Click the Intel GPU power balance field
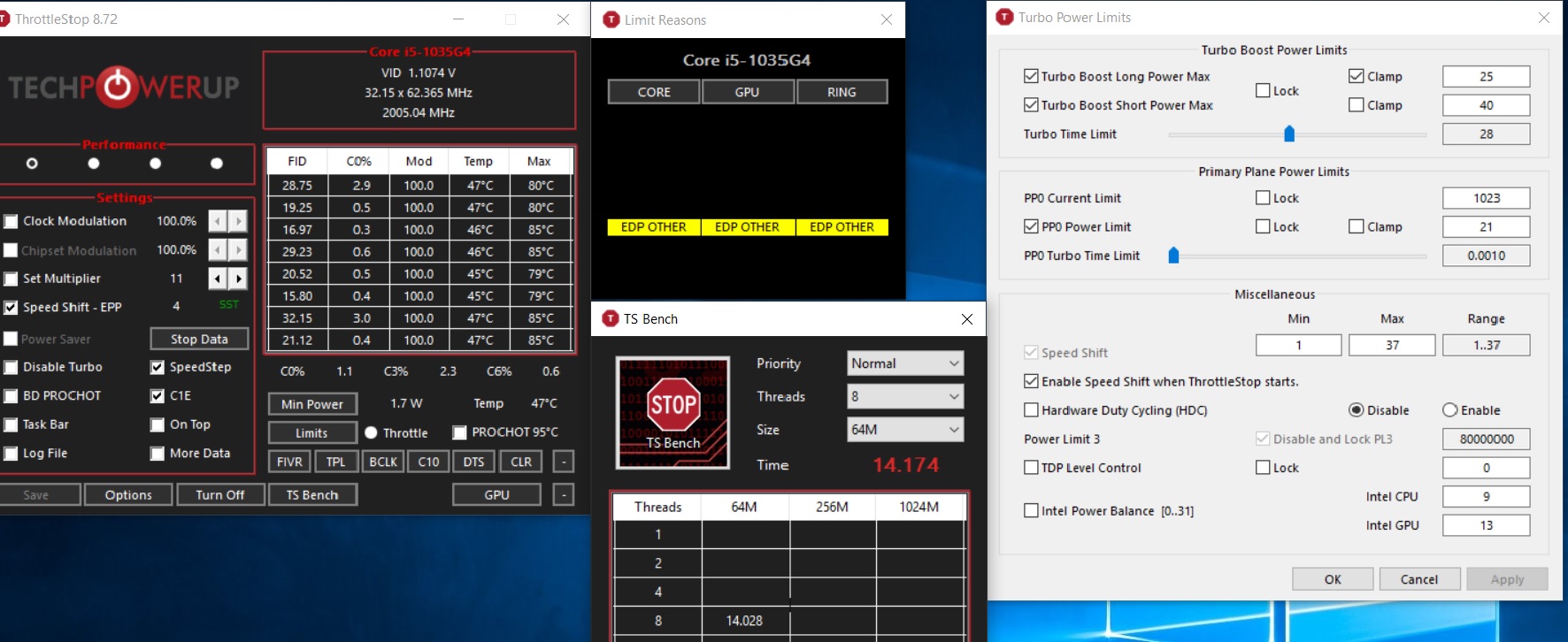1568x642 pixels. pyautogui.click(x=1487, y=525)
